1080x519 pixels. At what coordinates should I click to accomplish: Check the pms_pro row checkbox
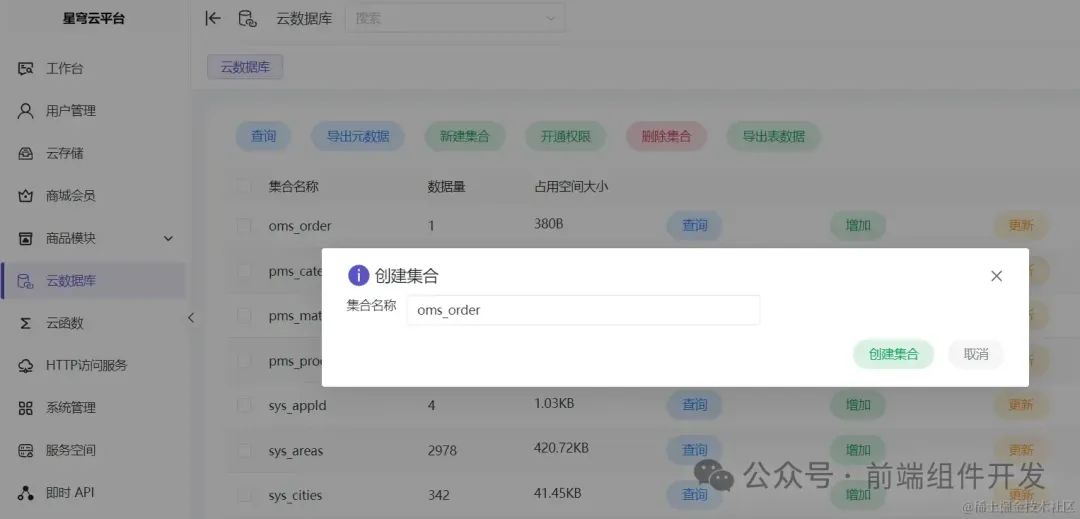244,361
